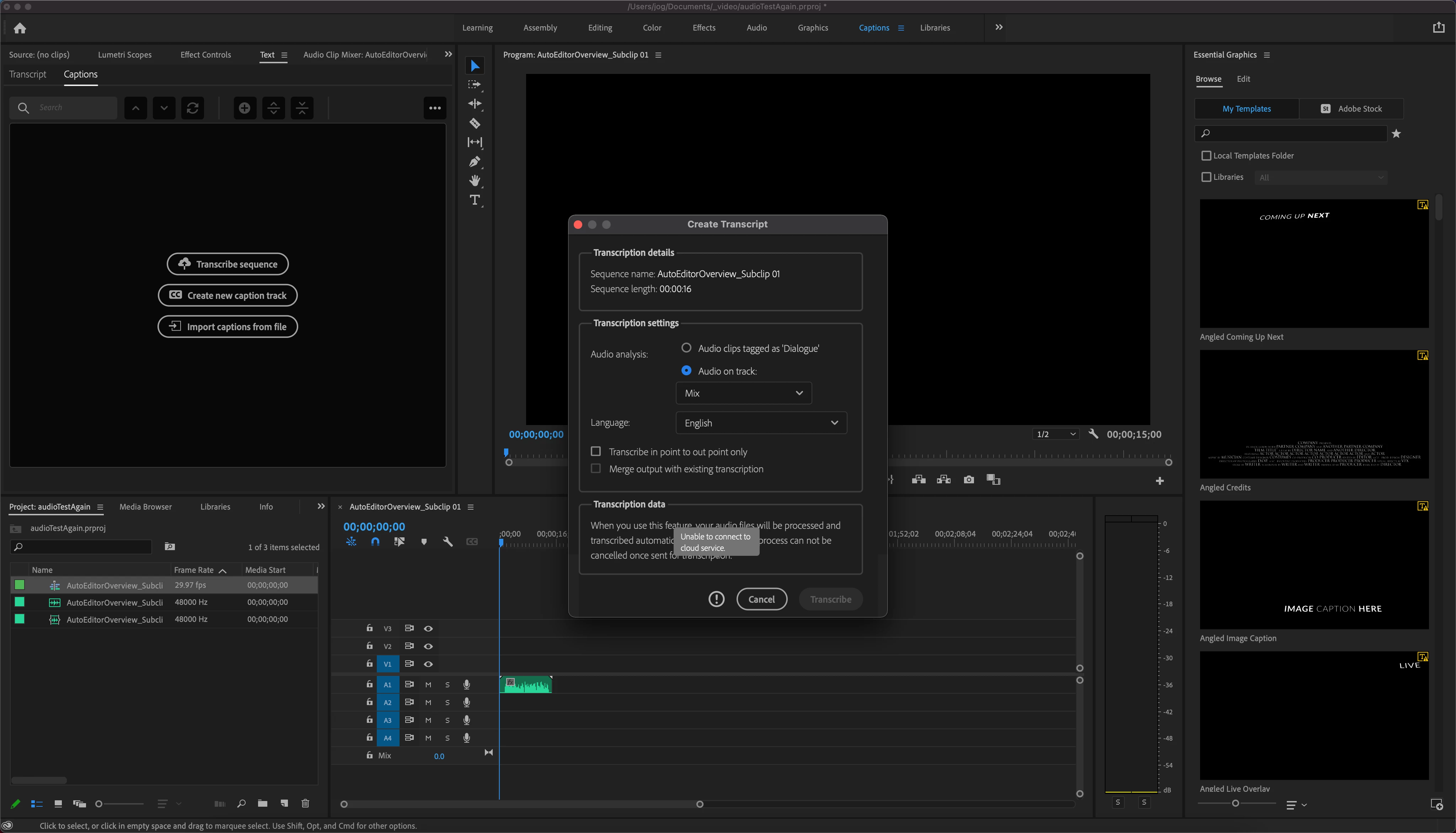The height and width of the screenshot is (833, 1456).
Task: Select the Razor tool
Action: pyautogui.click(x=474, y=123)
